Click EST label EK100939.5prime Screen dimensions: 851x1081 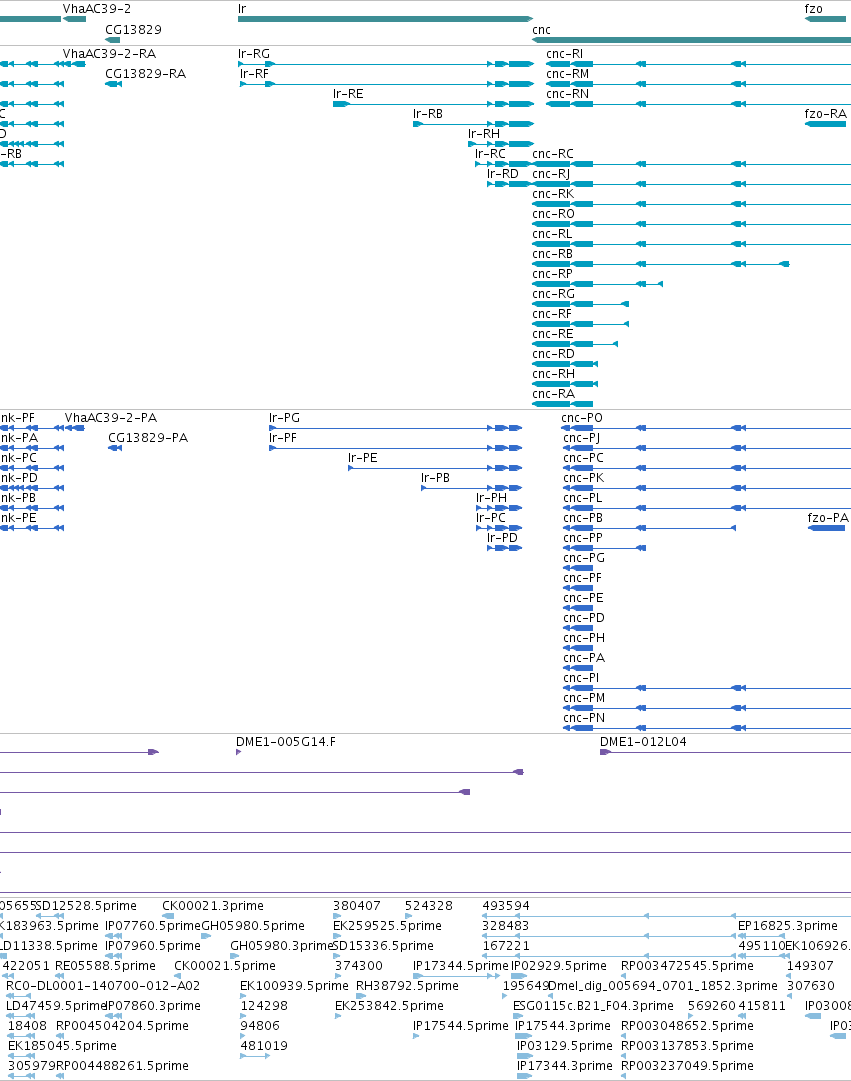click(294, 986)
